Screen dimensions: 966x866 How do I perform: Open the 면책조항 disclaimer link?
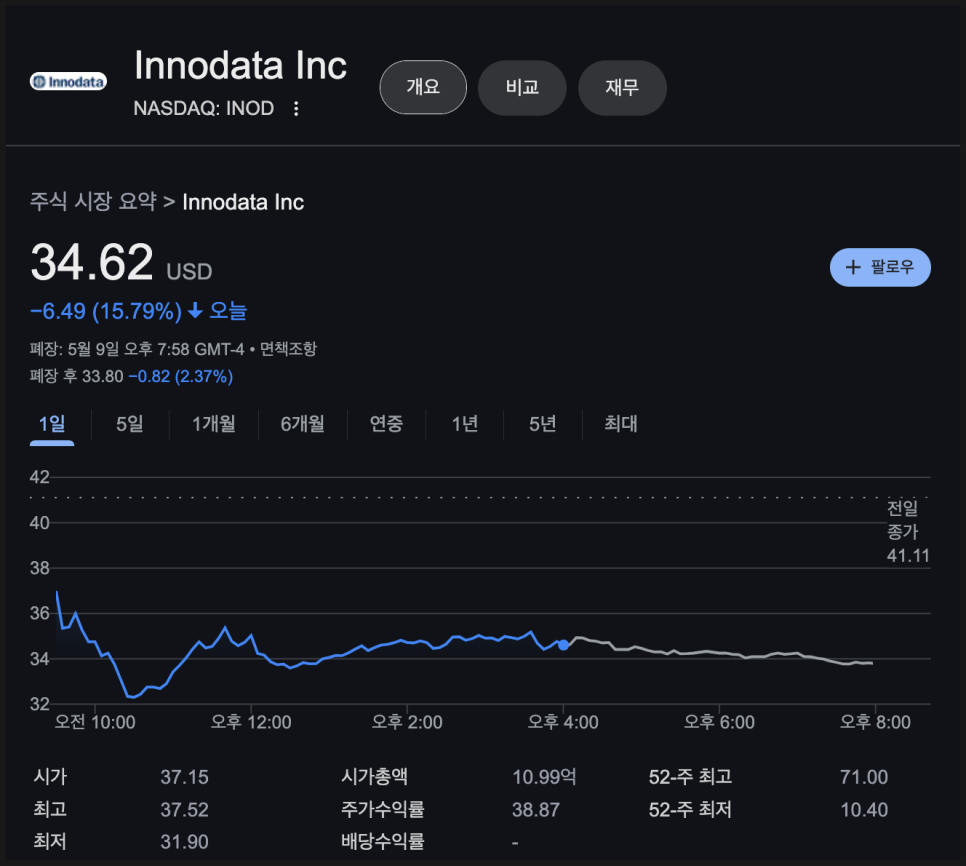tap(288, 349)
